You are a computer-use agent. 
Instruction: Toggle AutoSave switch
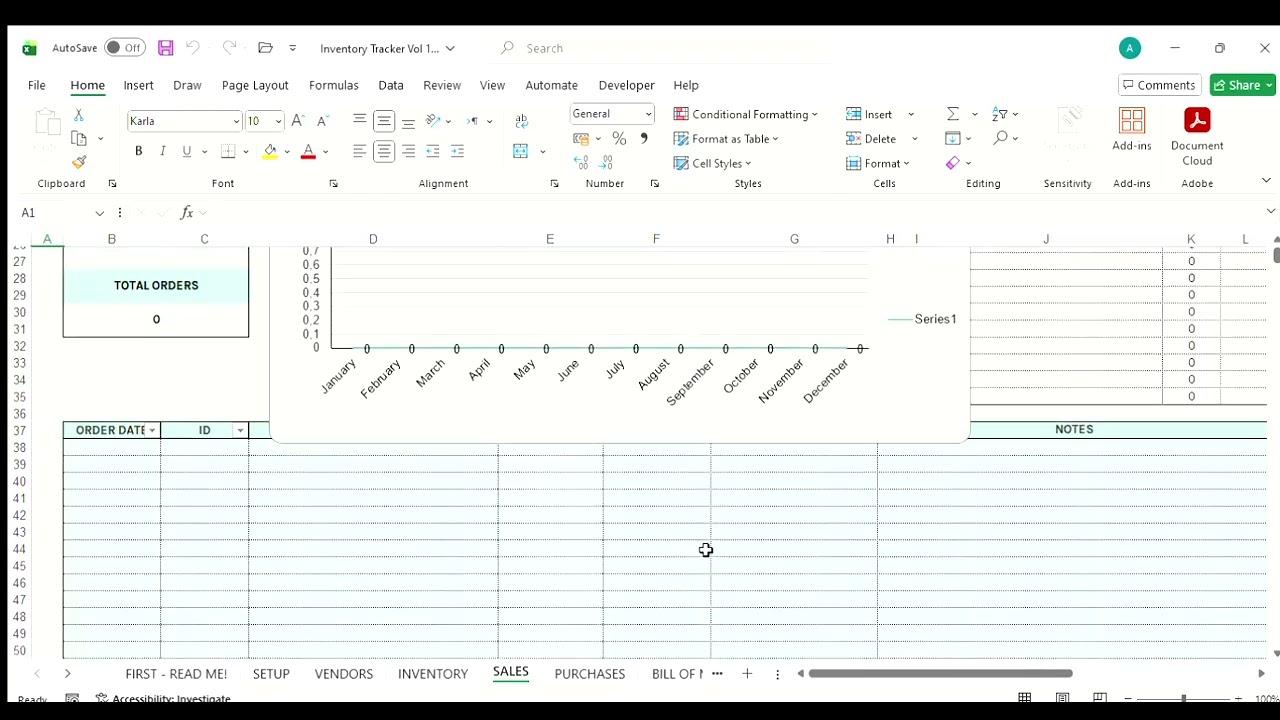pyautogui.click(x=125, y=48)
